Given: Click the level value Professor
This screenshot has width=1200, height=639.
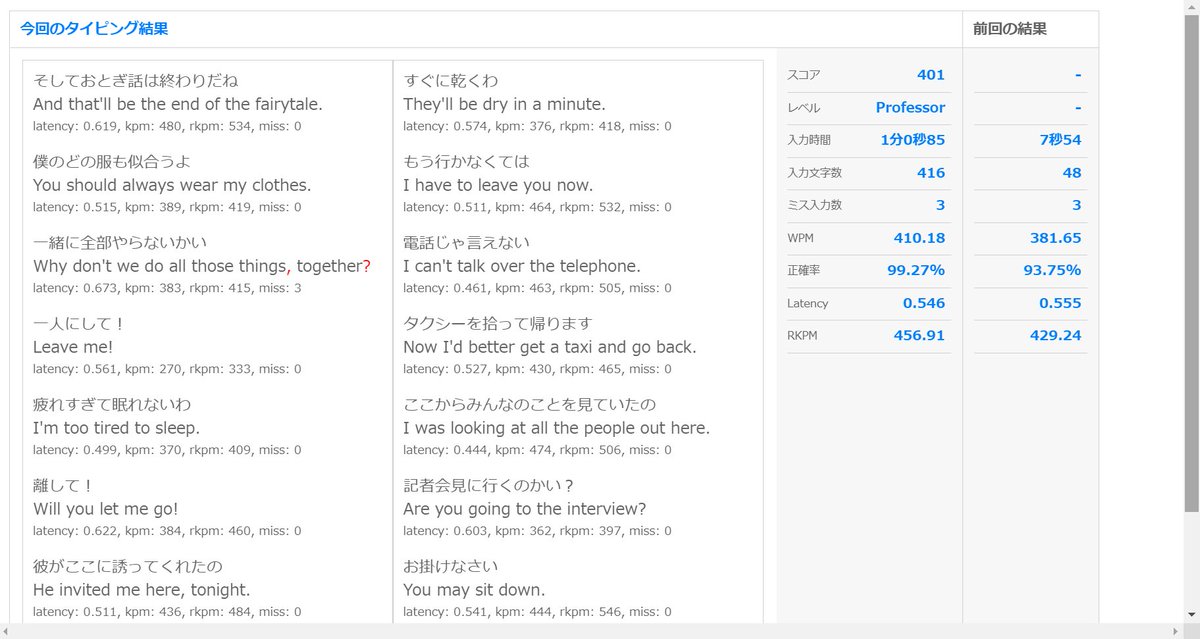Looking at the screenshot, I should coord(910,107).
